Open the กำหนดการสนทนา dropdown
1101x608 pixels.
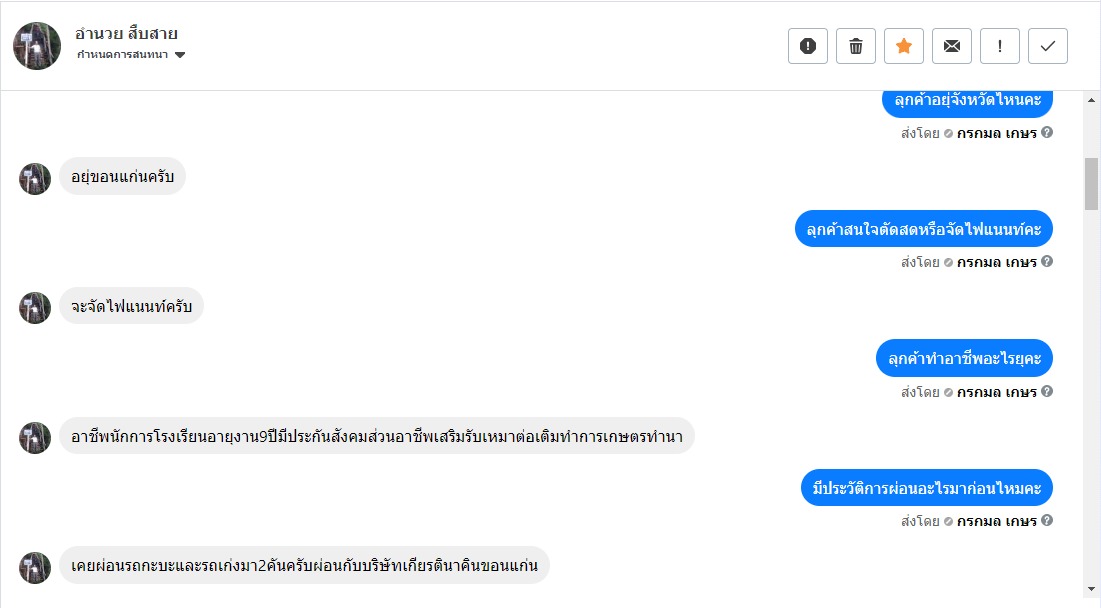click(x=131, y=55)
